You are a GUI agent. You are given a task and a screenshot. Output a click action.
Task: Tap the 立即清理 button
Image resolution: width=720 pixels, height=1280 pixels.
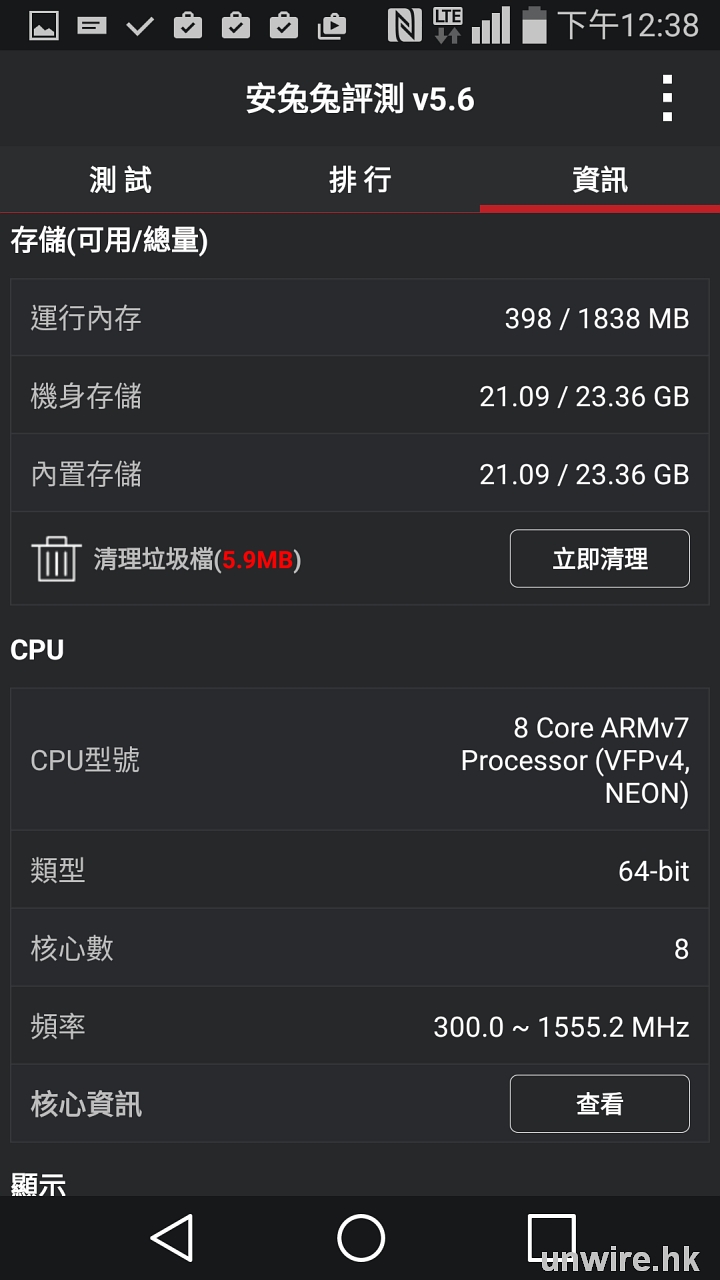point(599,558)
